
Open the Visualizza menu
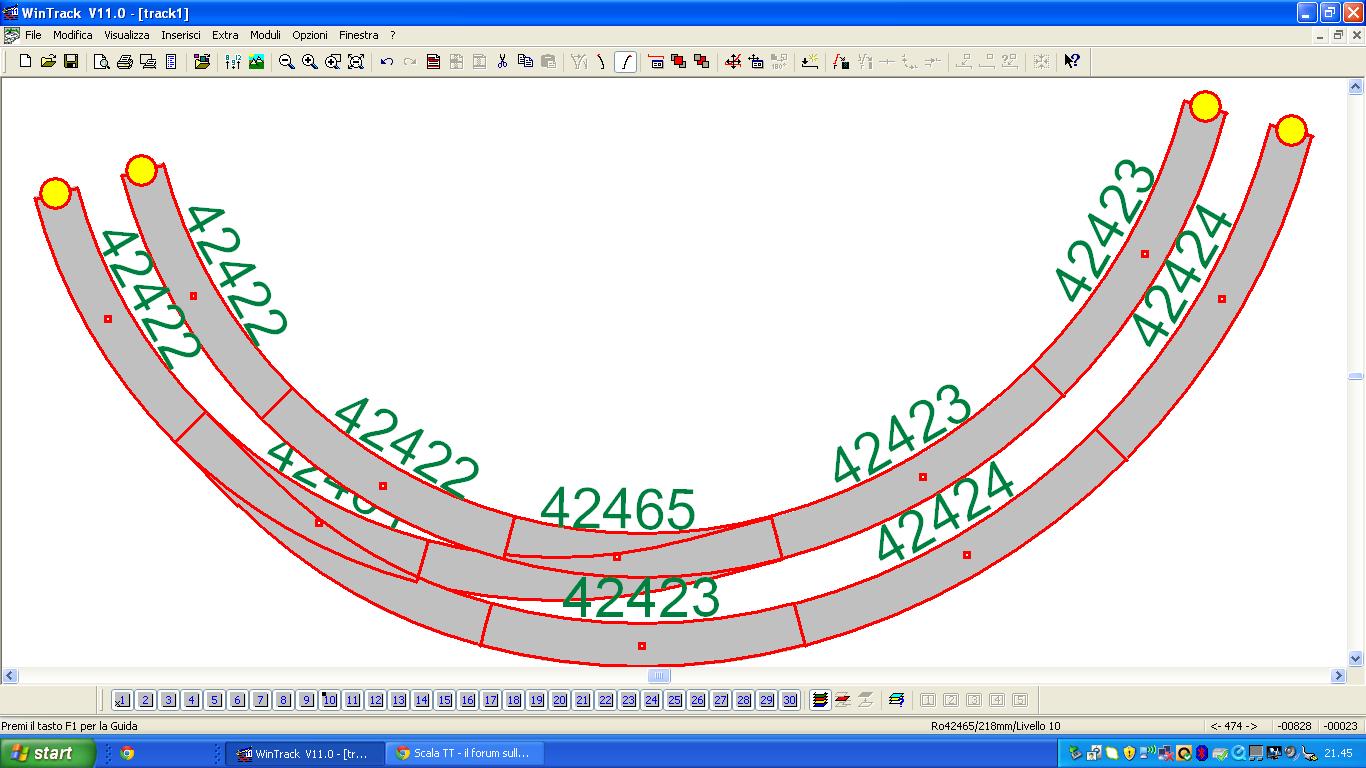tap(127, 35)
